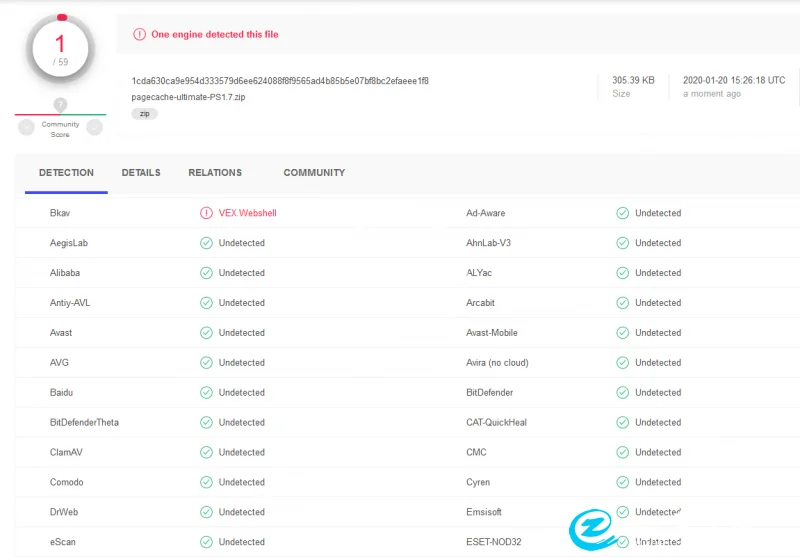Click the pagecache-ultimate-PS1.7.zip filename
The image size is (800, 557).
coord(188,98)
